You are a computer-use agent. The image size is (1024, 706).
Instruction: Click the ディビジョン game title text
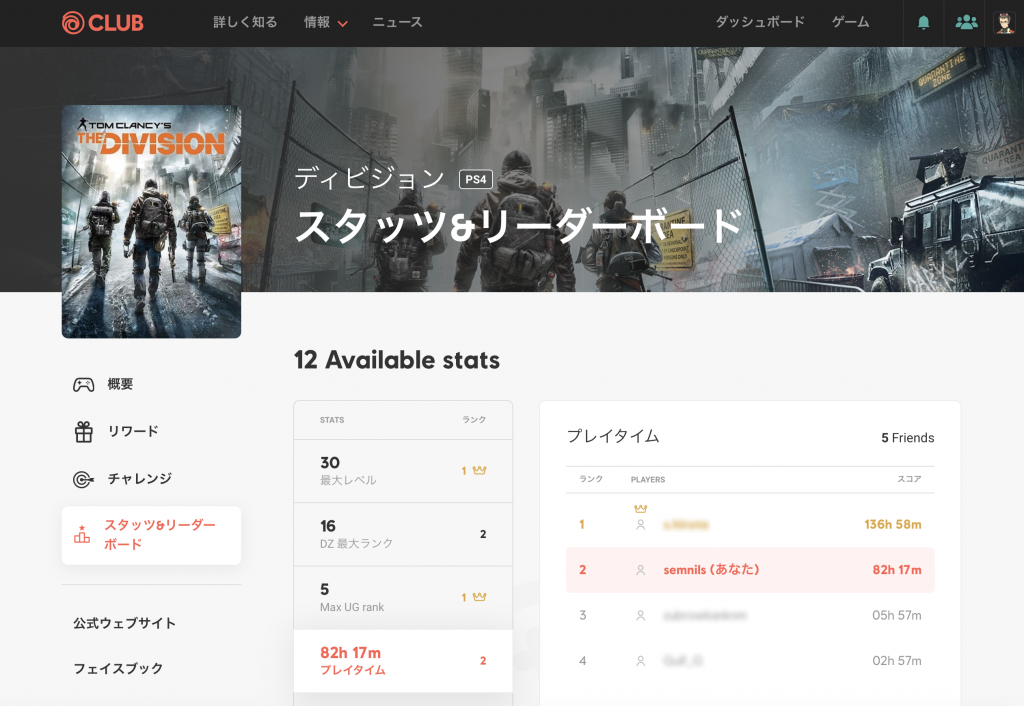pyautogui.click(x=370, y=178)
